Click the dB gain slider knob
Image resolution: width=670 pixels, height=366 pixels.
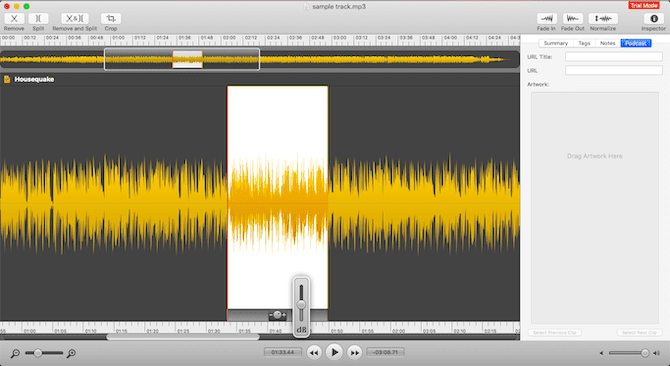click(x=301, y=305)
